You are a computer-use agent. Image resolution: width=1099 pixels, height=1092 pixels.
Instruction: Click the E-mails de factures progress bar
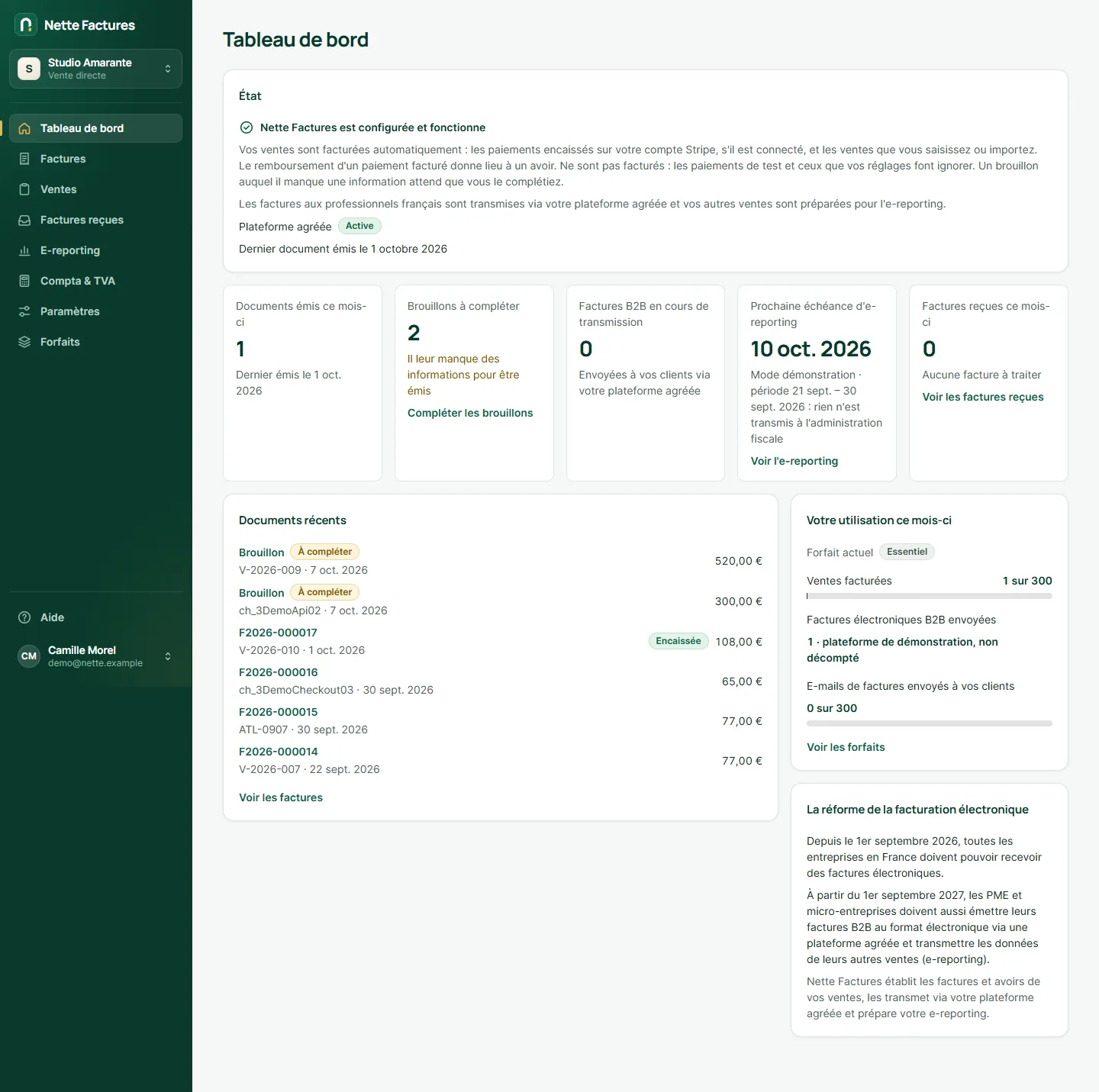tap(929, 723)
